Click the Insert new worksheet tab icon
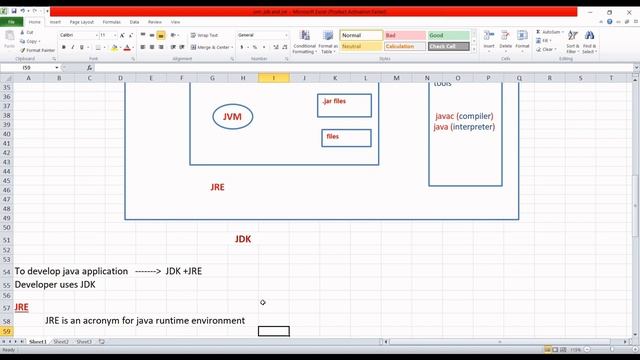 click(102, 342)
